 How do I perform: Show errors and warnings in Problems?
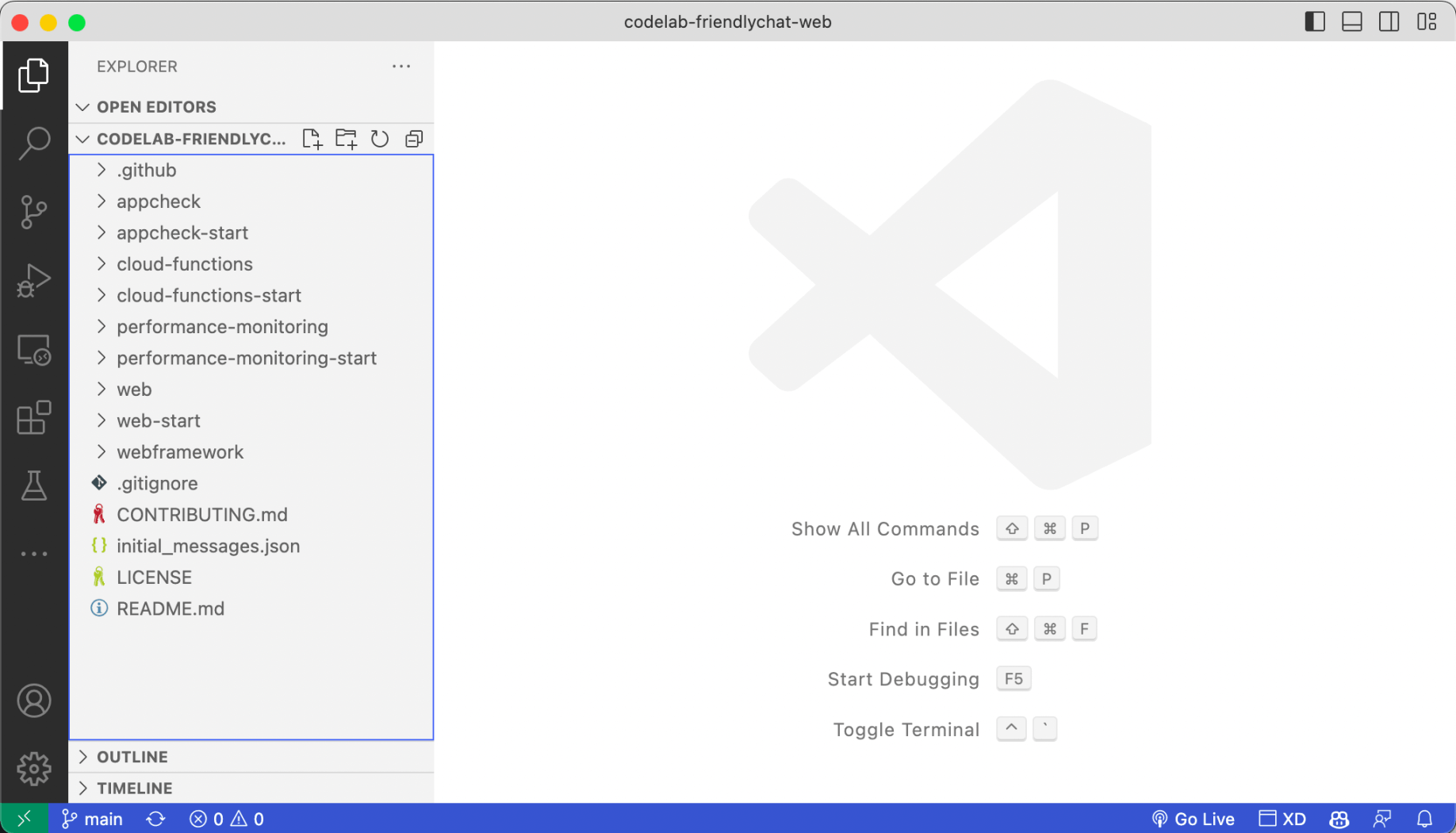227,819
